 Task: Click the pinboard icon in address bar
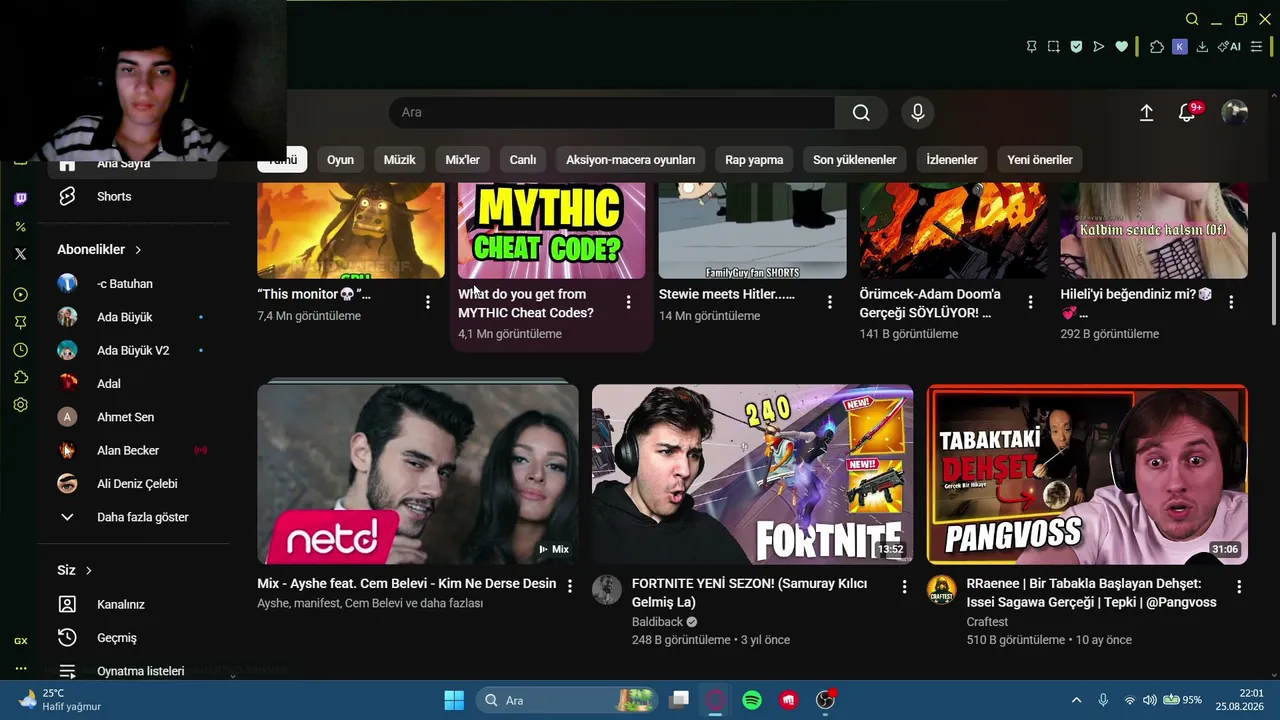1032,46
